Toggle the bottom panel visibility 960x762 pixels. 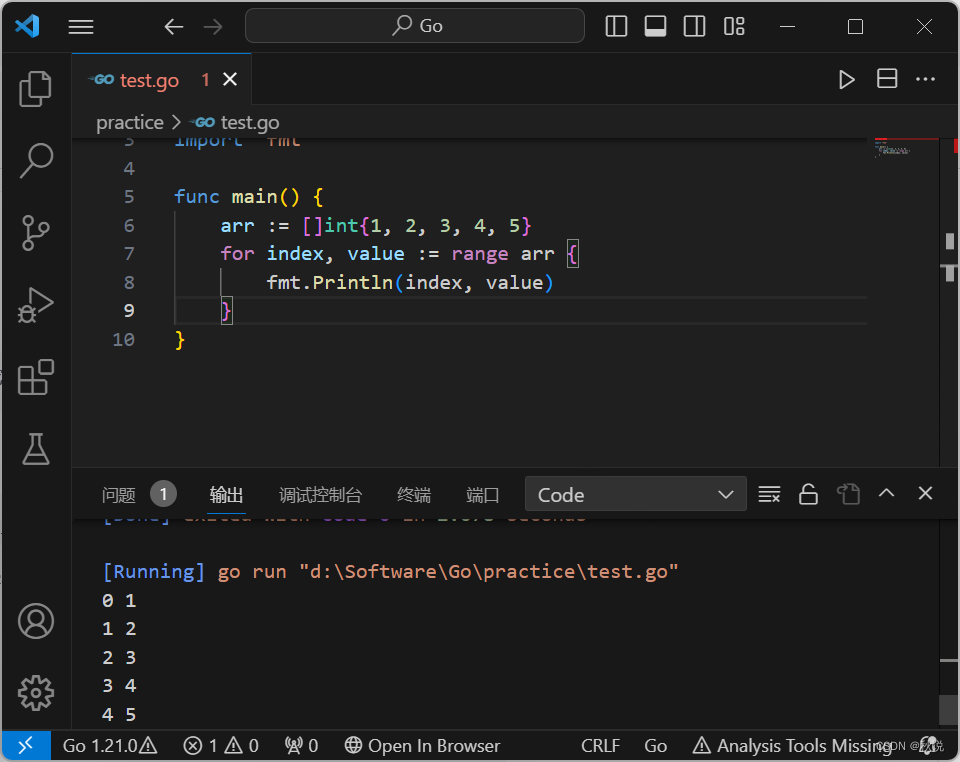(x=655, y=26)
